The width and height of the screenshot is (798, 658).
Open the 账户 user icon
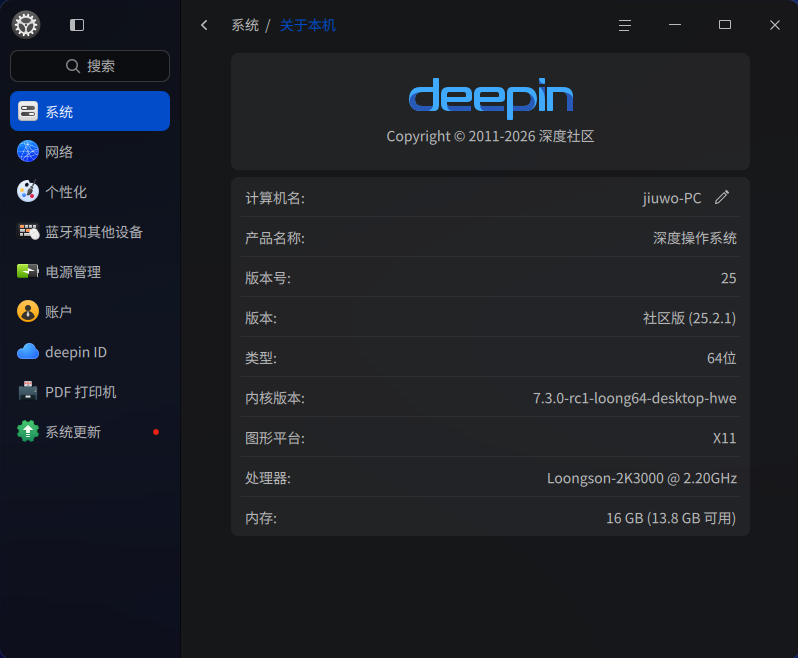(x=27, y=311)
